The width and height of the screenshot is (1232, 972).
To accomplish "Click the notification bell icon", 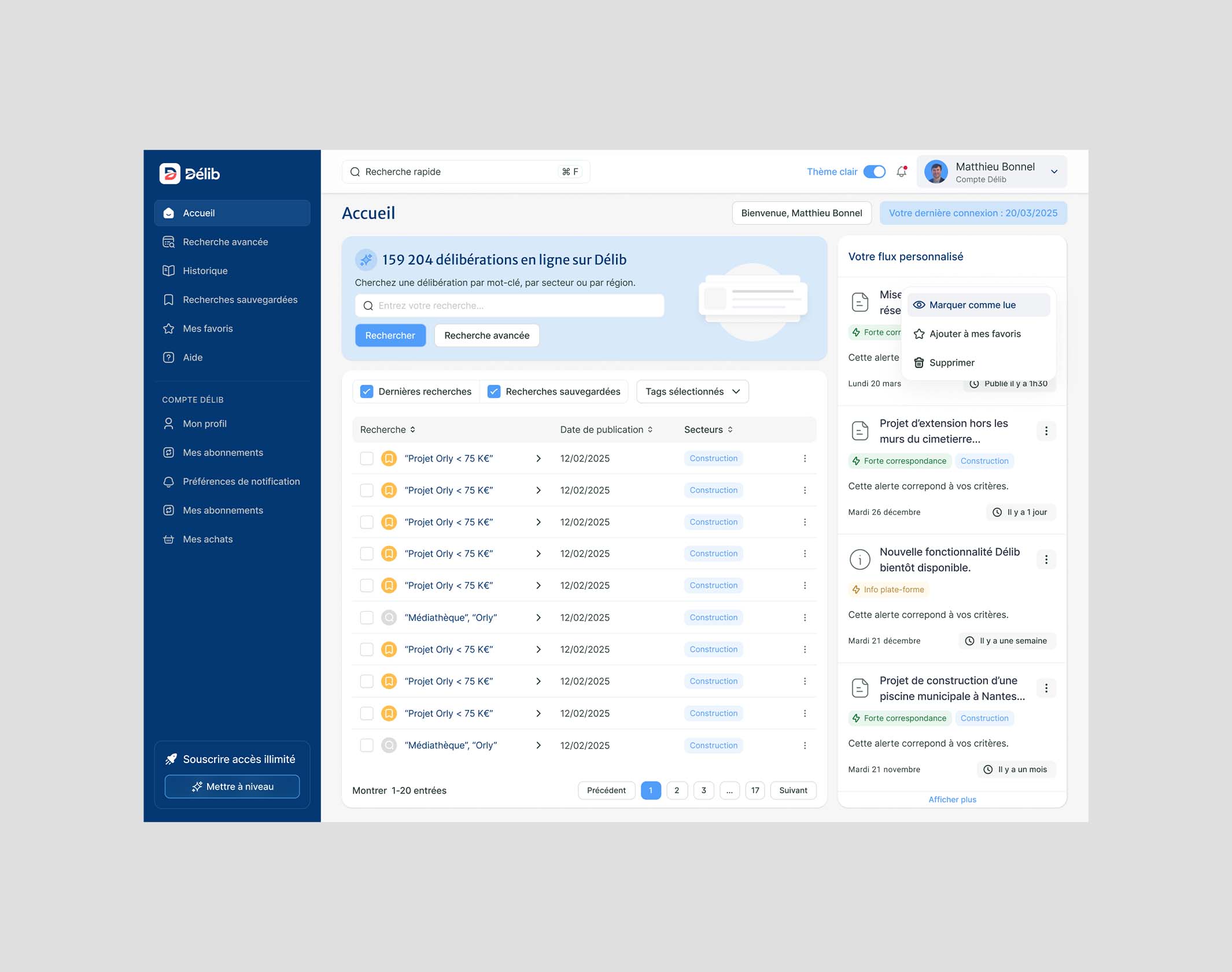I will [901, 172].
